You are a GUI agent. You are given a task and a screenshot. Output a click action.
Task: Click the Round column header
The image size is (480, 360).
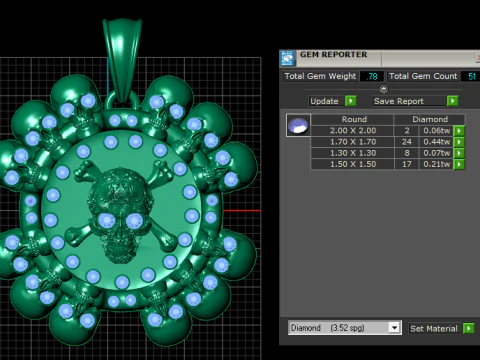[x=354, y=119]
